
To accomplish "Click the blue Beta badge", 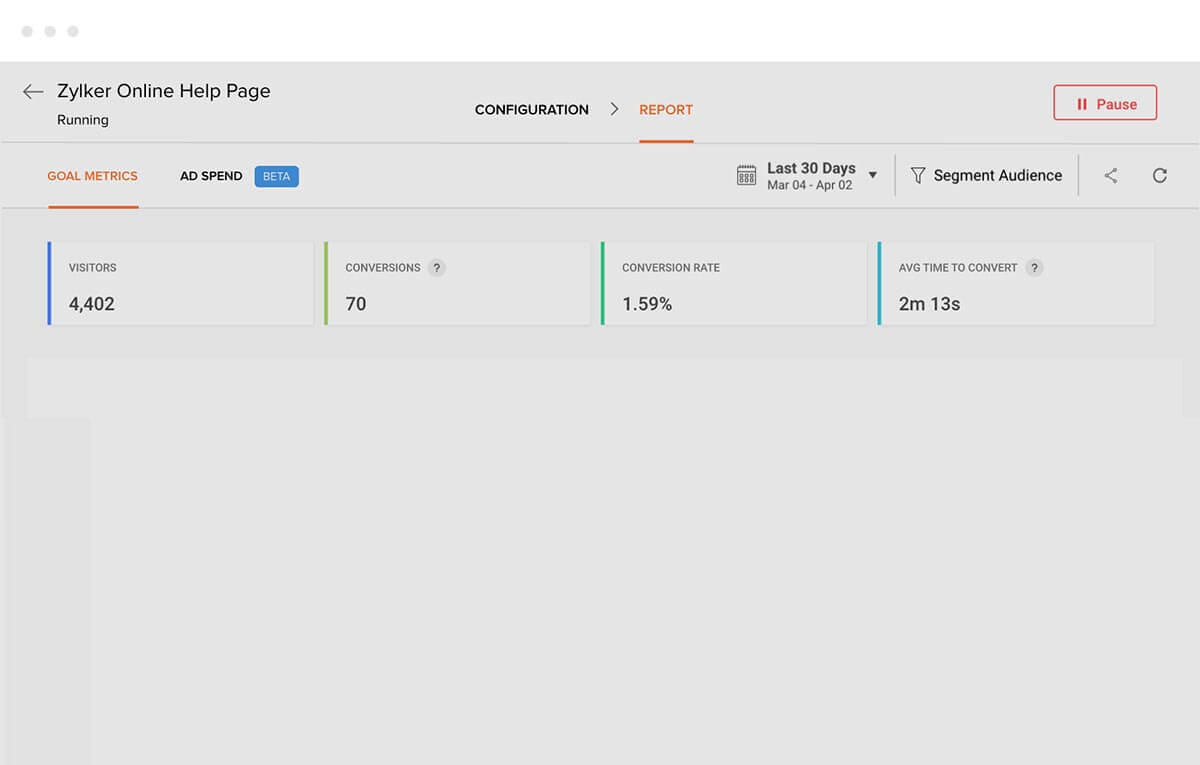I will [276, 176].
